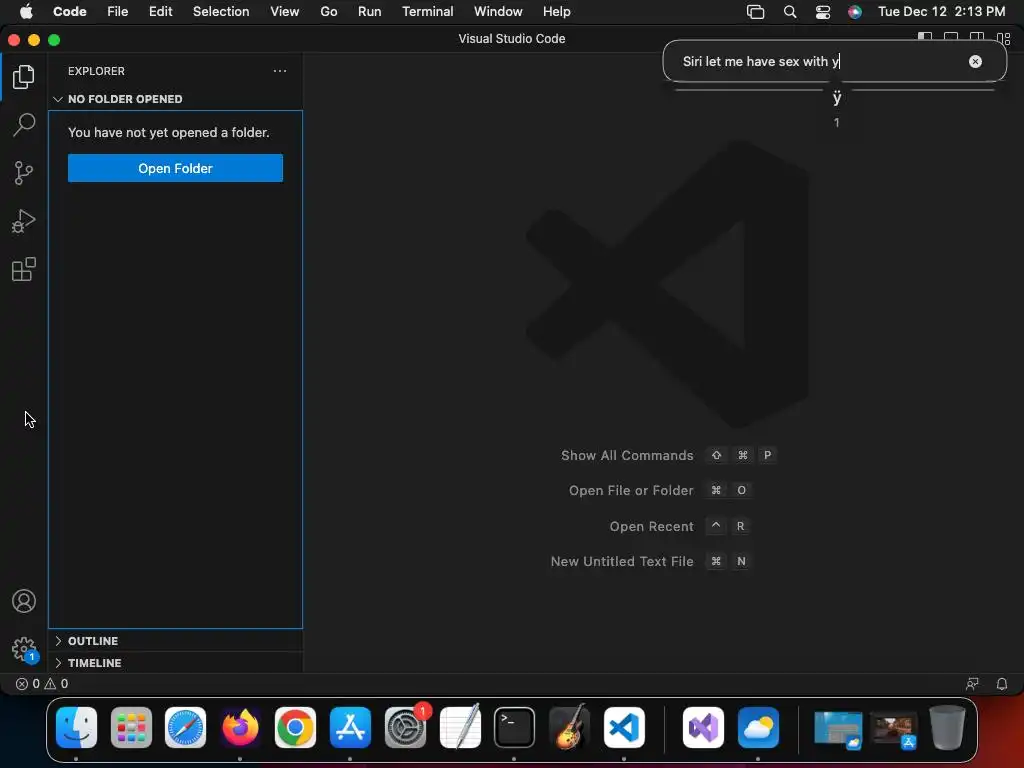
Task: Open System Settings from the Dock
Action: (x=405, y=728)
